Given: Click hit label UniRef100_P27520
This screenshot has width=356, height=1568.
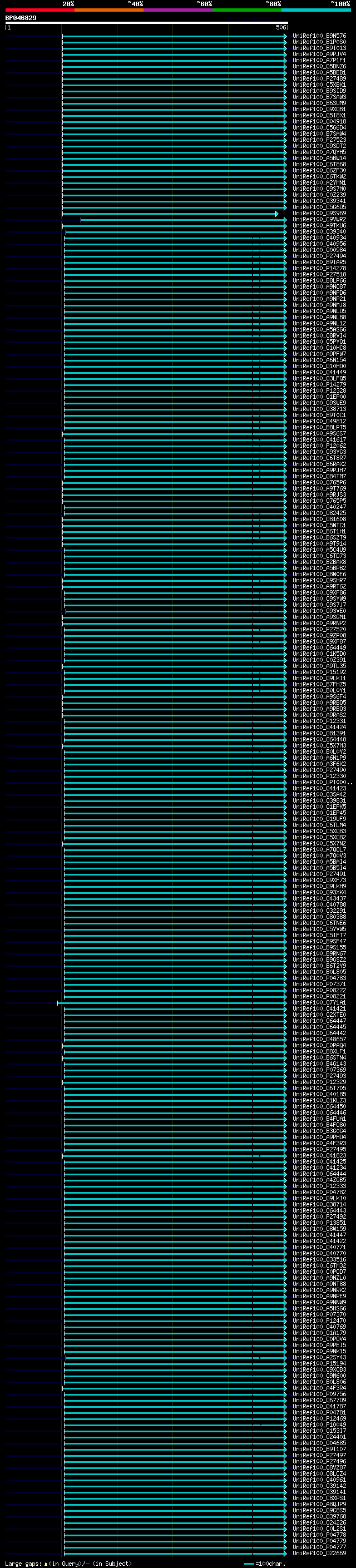Looking at the screenshot, I should point(319,630).
